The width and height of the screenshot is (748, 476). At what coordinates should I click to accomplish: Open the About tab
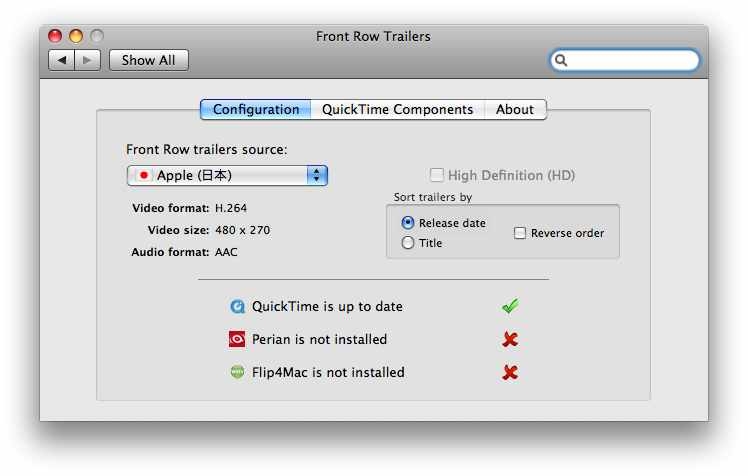(515, 109)
